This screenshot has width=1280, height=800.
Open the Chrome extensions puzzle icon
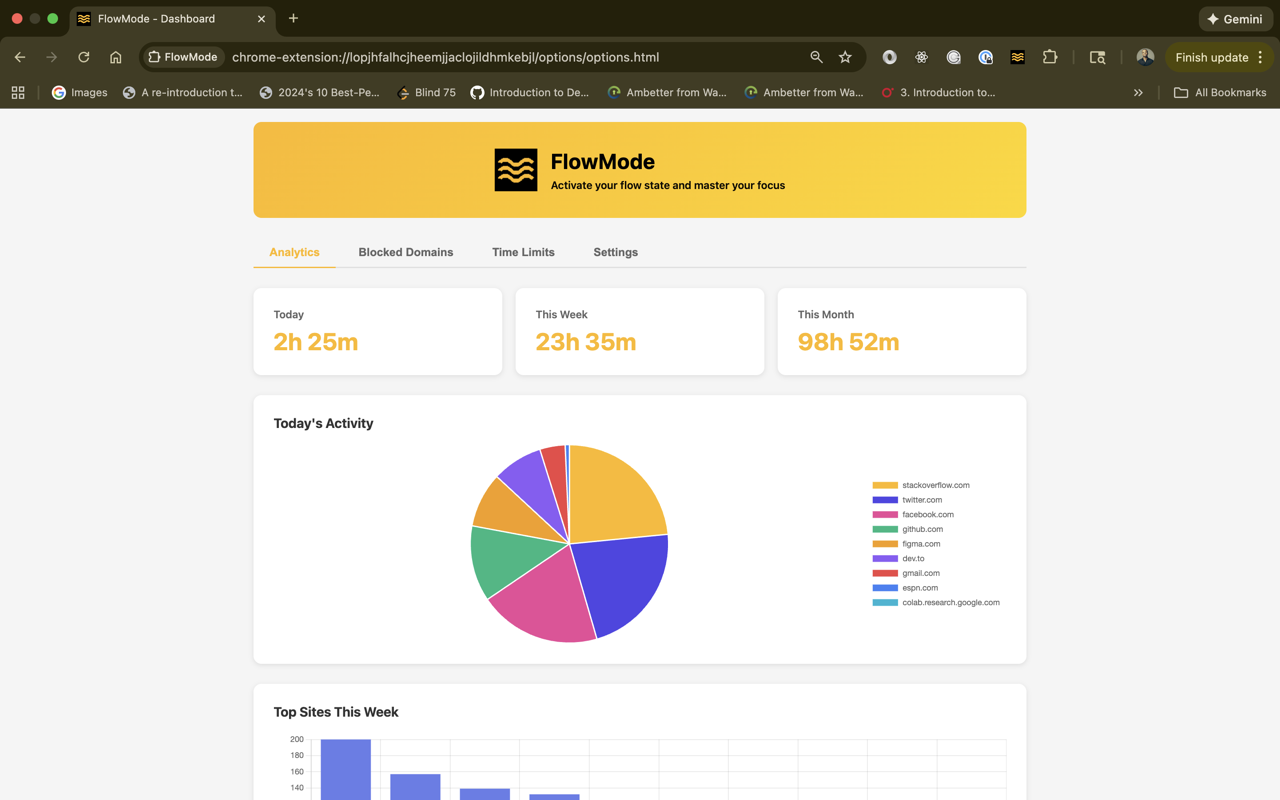(1050, 57)
